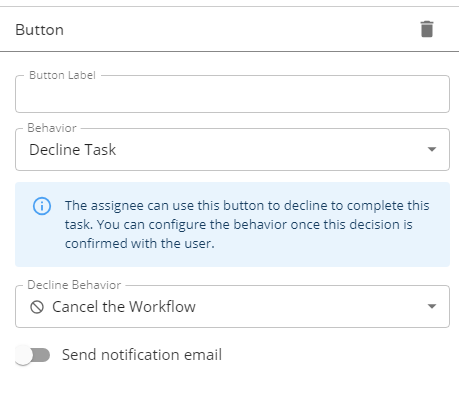This screenshot has height=398, width=459.
Task: Expand the Behavior field using its arrow
Action: [432, 149]
